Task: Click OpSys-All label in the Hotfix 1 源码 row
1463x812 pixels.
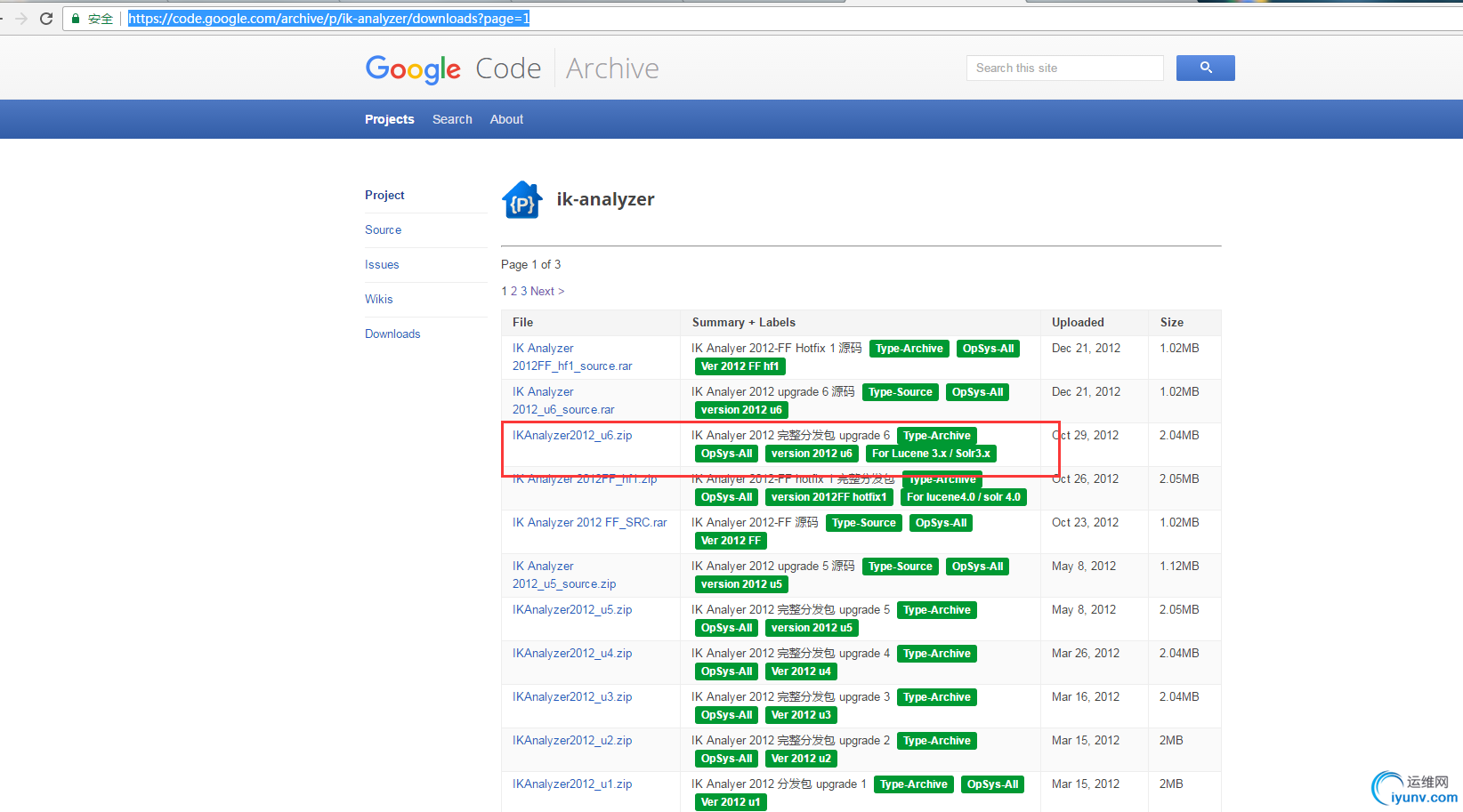Action: pyautogui.click(x=988, y=349)
